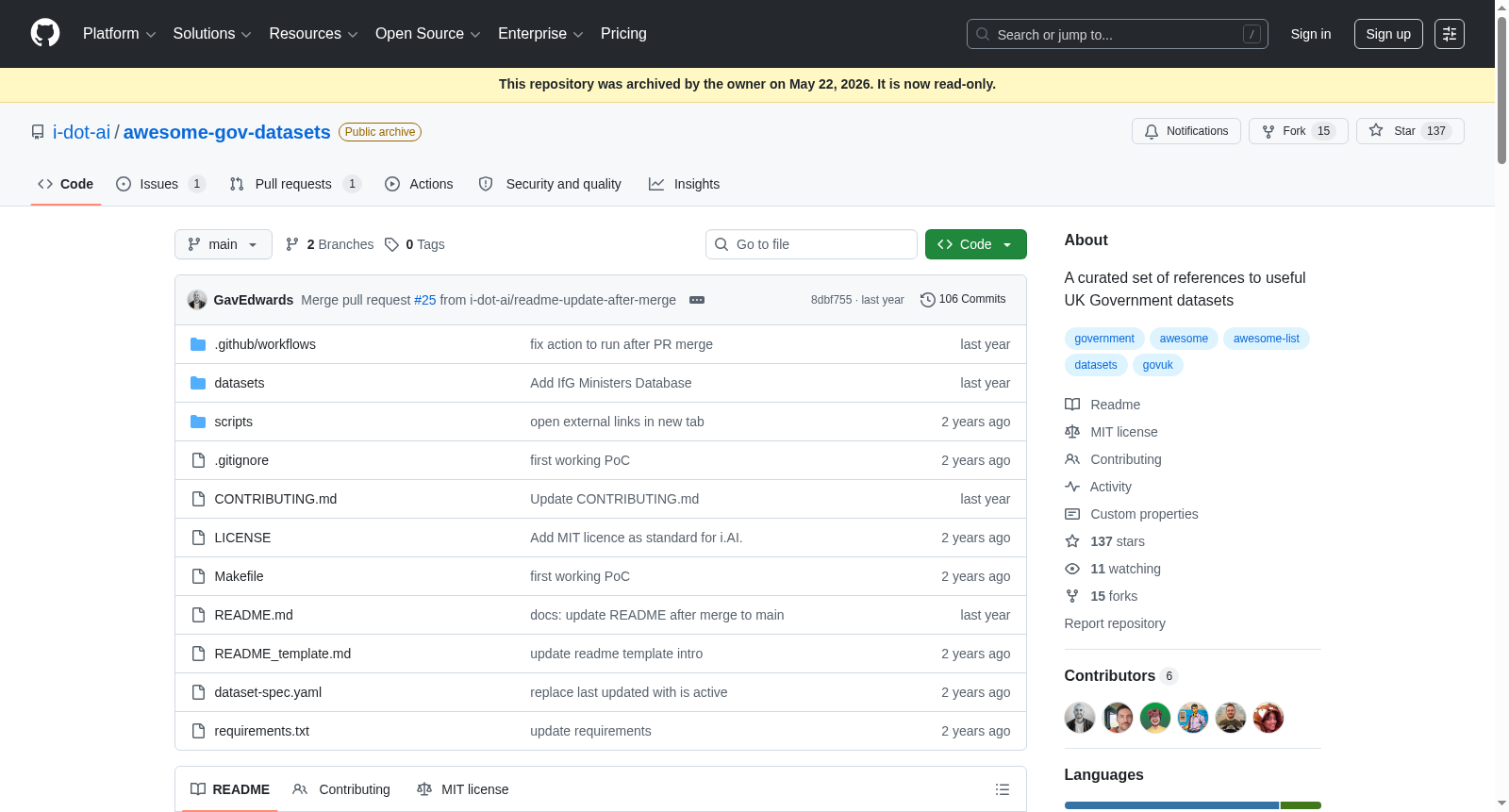Viewport: 1509px width, 812px height.
Task: Open the green Code clone dropdown
Action: (976, 244)
